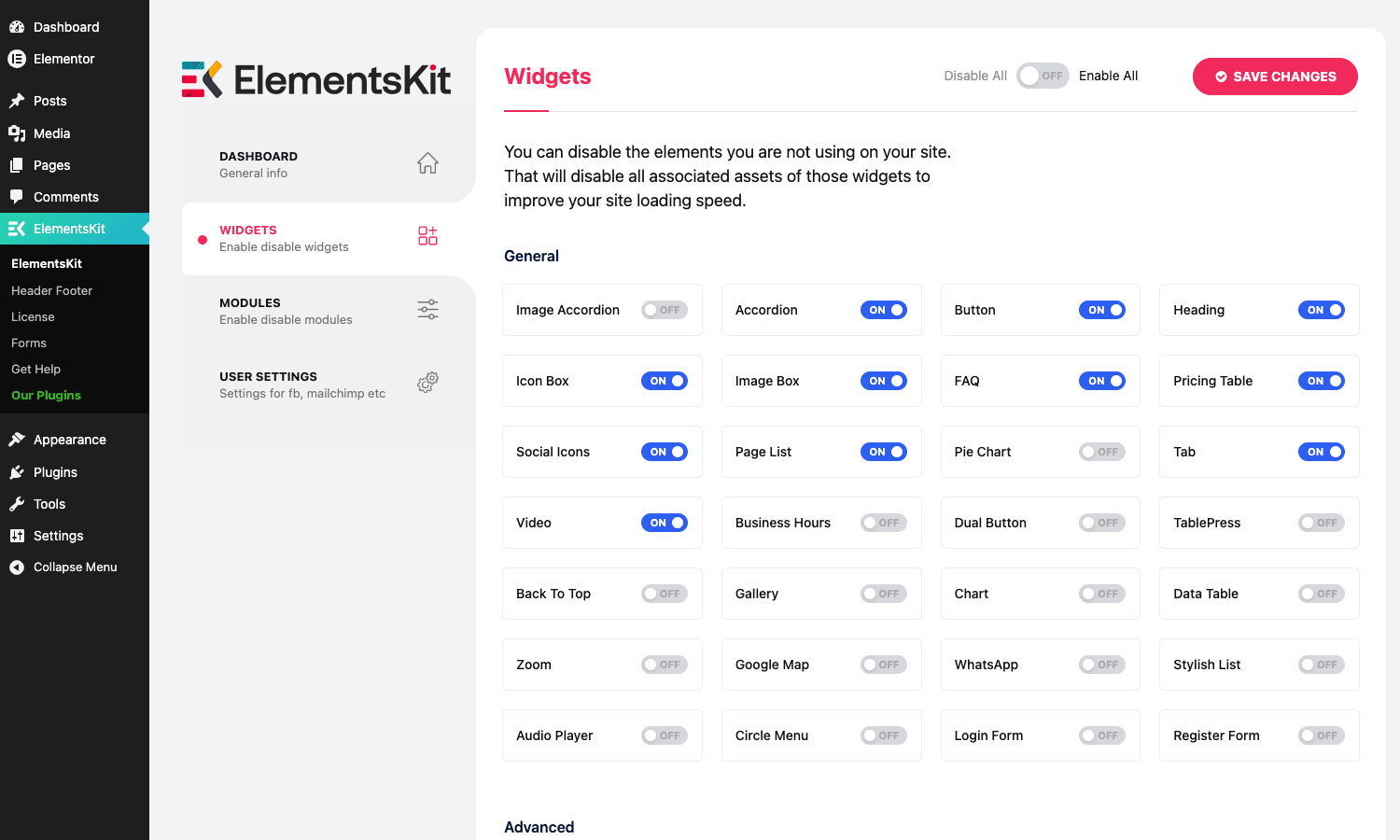Click the User Settings gear icon
The image size is (1400, 840).
point(427,382)
